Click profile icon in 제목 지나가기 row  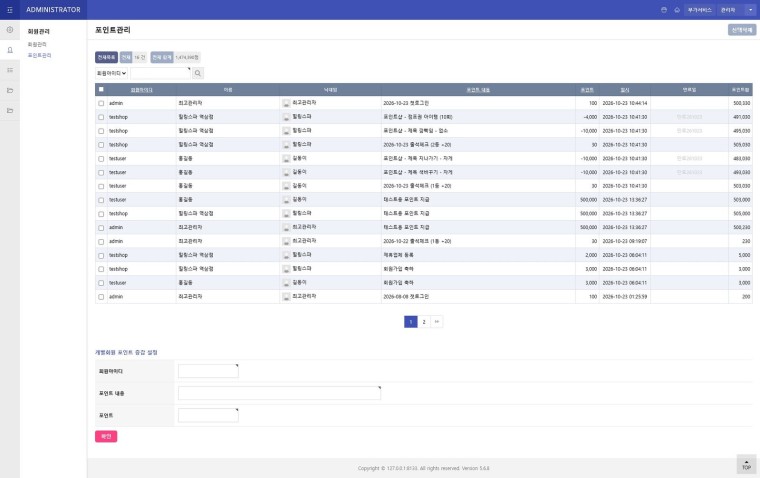click(286, 159)
